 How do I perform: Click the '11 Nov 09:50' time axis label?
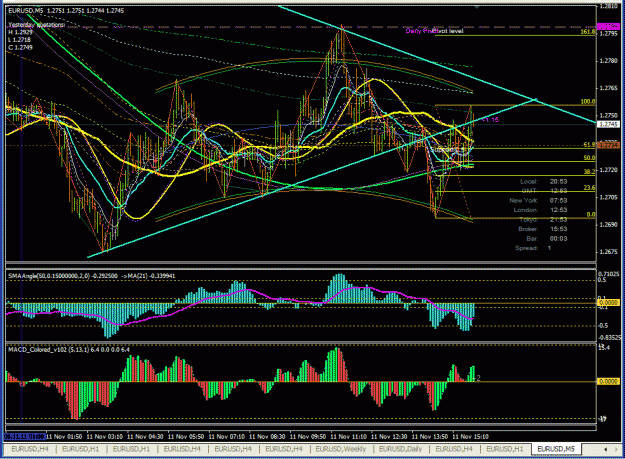(308, 437)
